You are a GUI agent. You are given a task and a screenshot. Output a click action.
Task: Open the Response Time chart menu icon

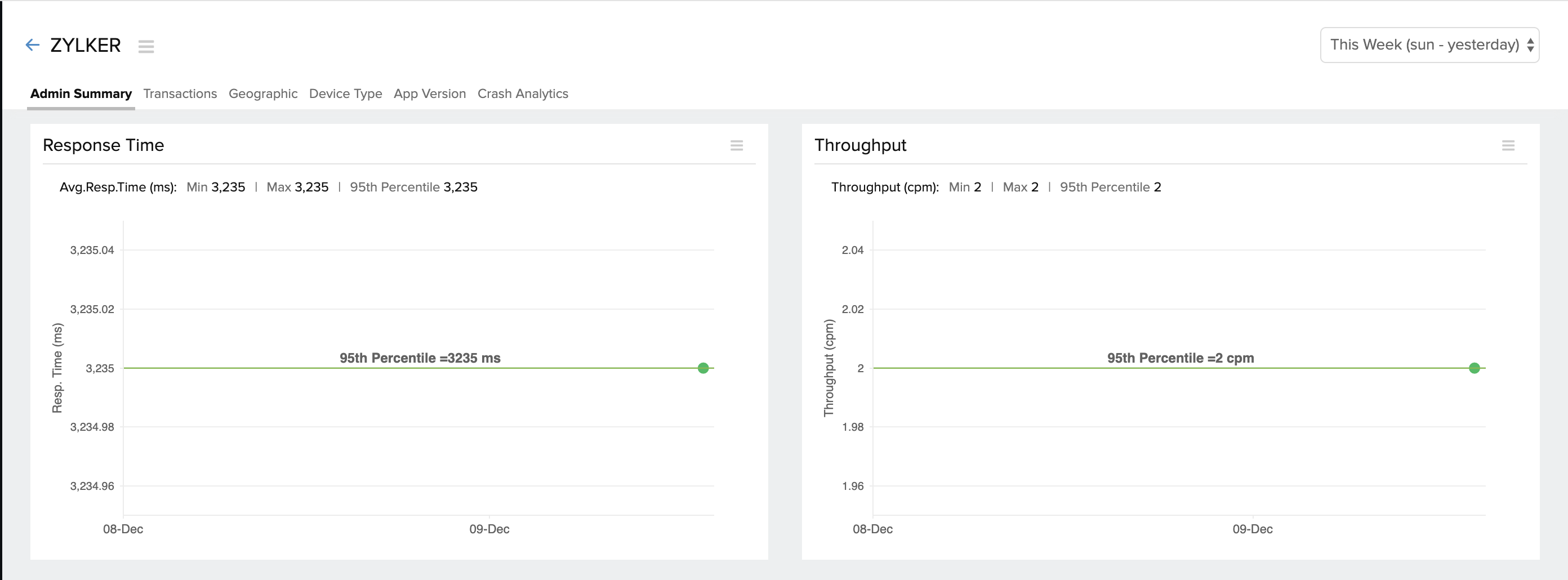click(737, 145)
